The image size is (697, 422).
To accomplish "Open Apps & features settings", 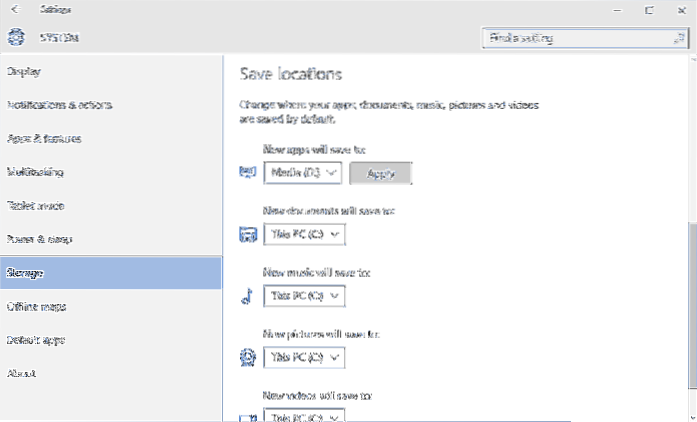I will coord(111,139).
